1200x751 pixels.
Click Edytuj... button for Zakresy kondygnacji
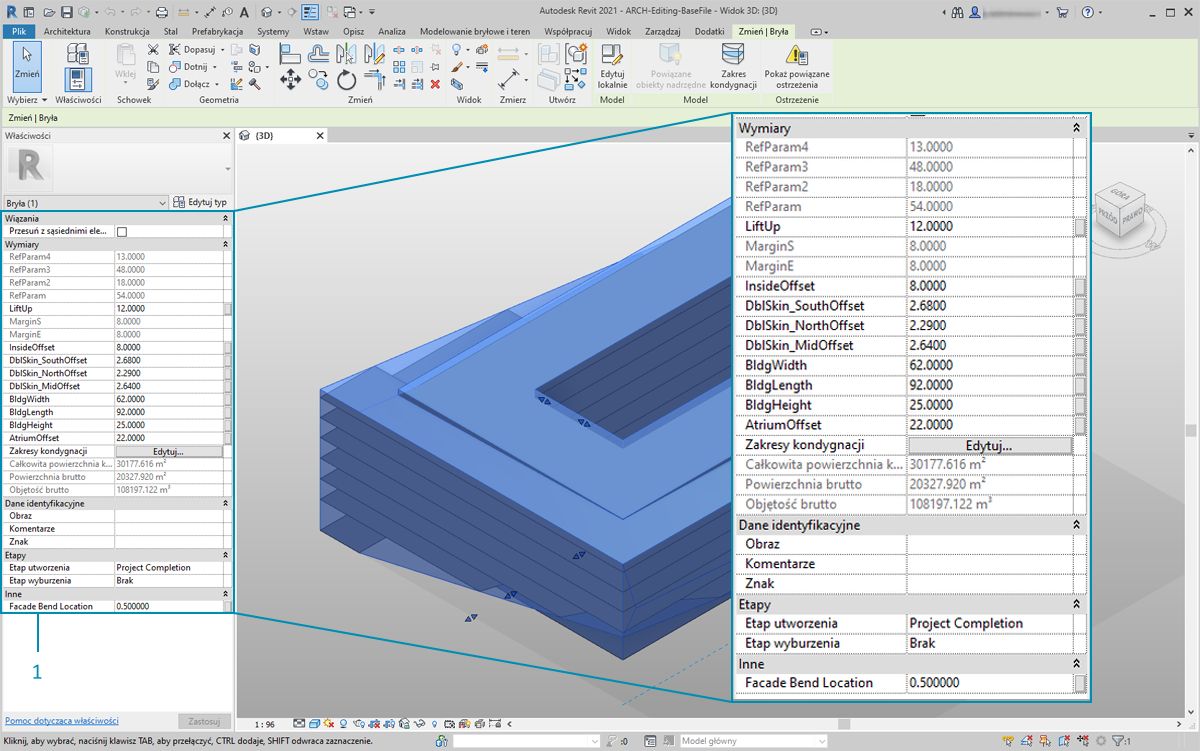[x=169, y=451]
